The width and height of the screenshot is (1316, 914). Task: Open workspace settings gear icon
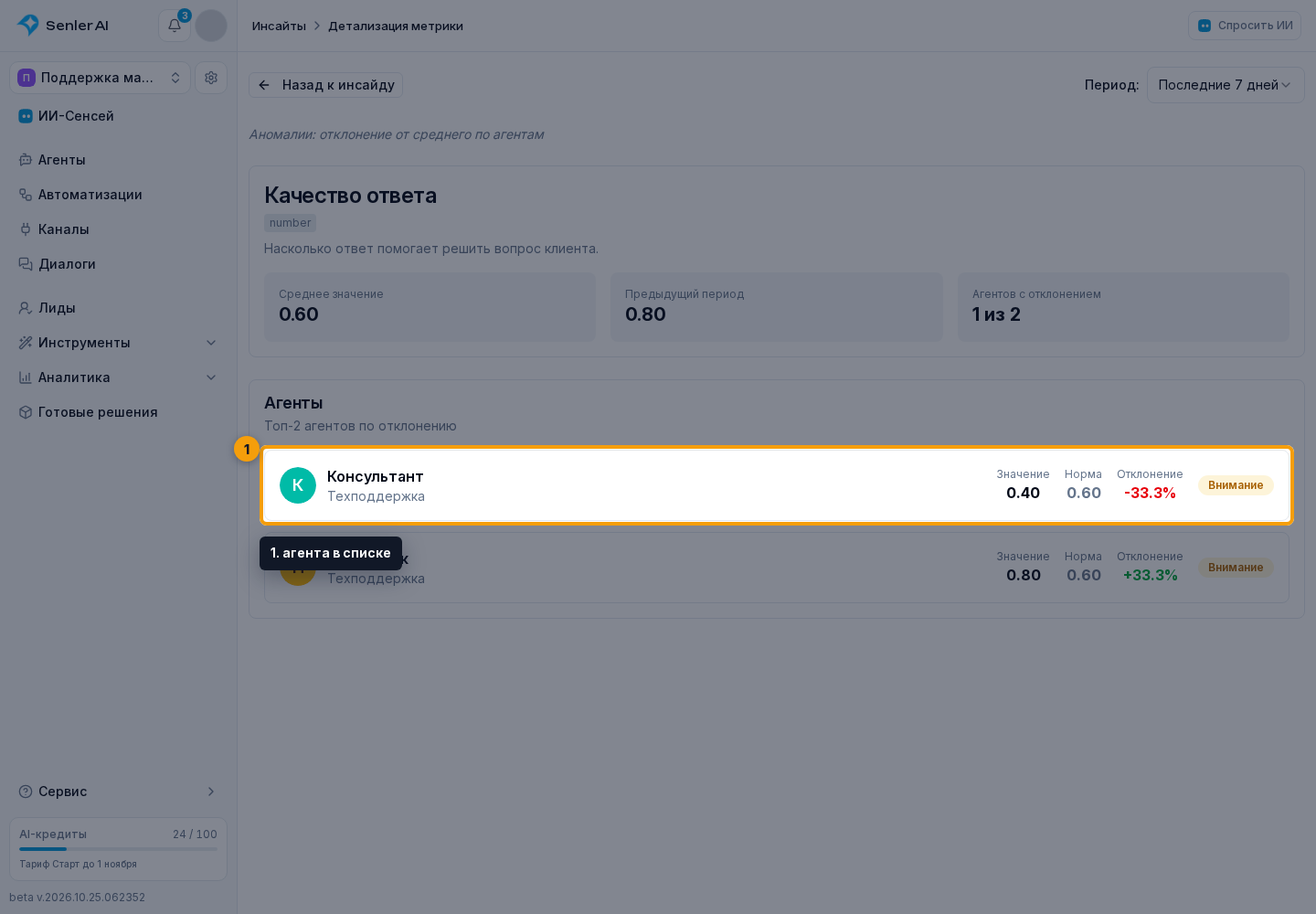click(211, 78)
